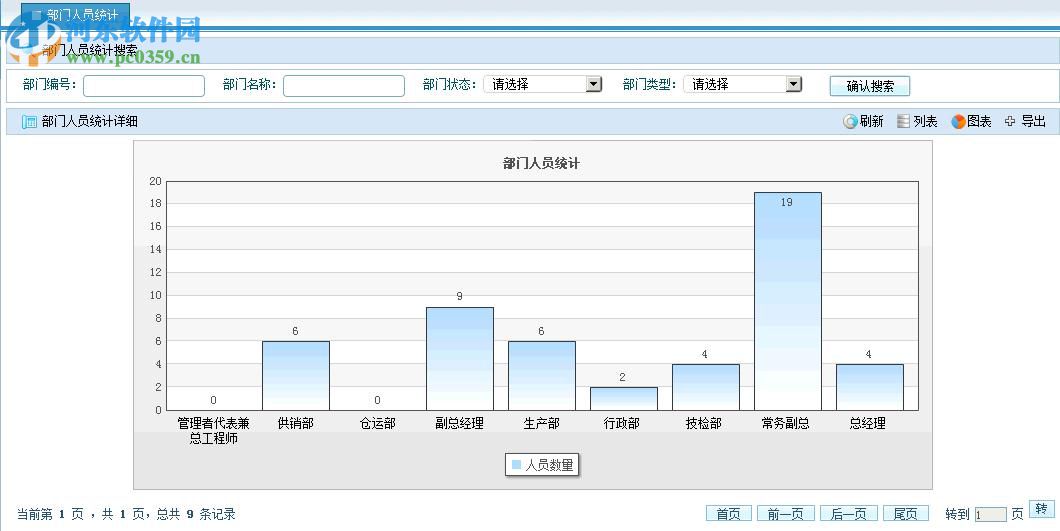Click the 副总经理 bar with value 9
Viewport: 1060px width, 531px height.
coord(460,359)
